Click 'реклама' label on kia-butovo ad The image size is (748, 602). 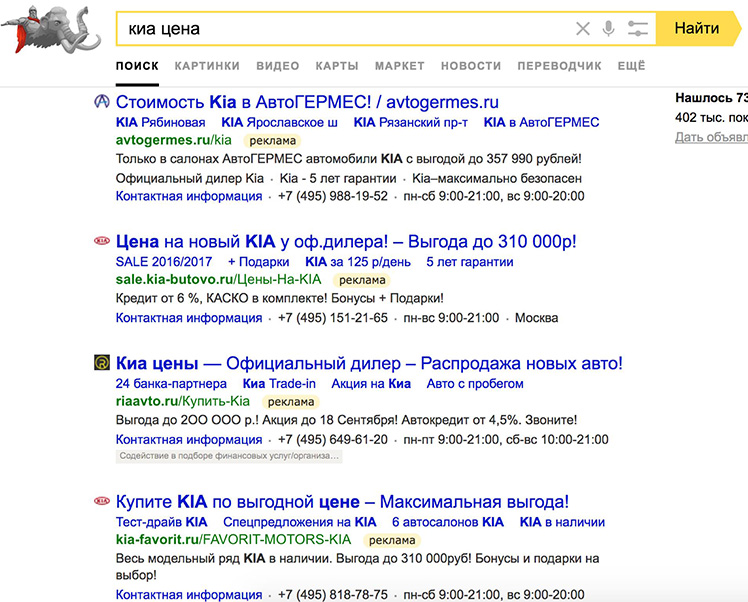(362, 280)
